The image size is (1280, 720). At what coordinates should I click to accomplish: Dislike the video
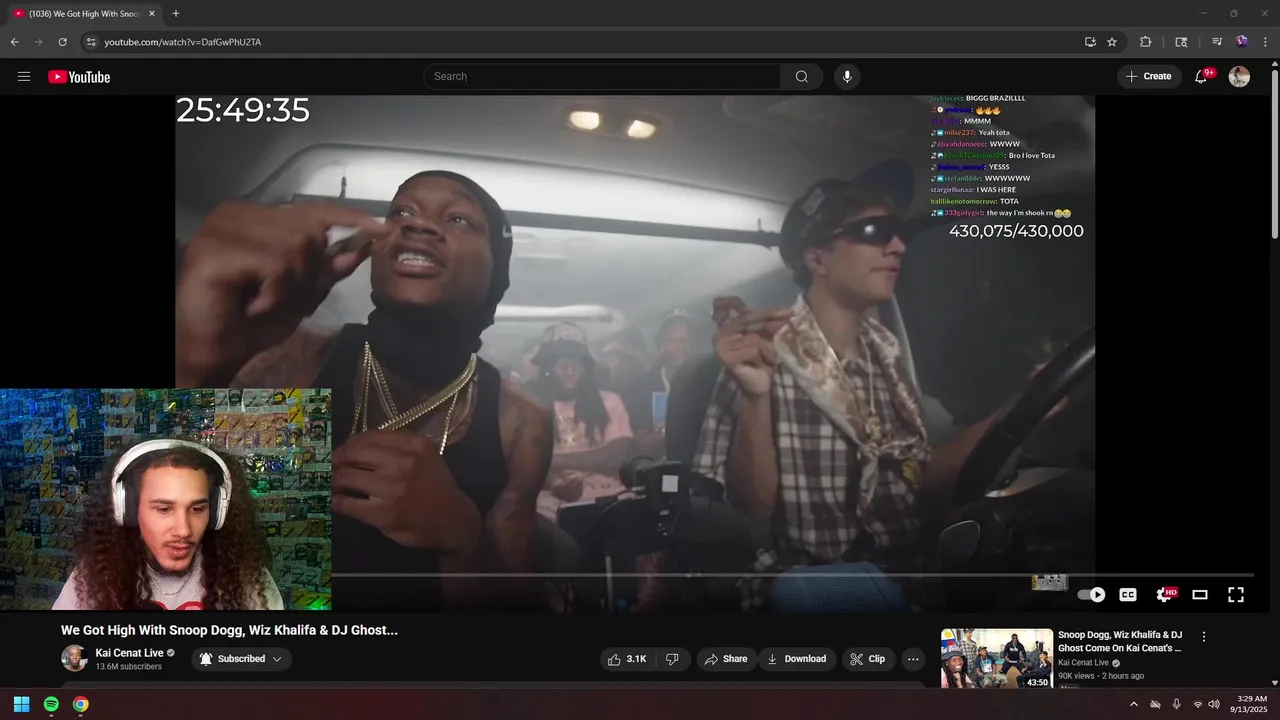pyautogui.click(x=672, y=659)
